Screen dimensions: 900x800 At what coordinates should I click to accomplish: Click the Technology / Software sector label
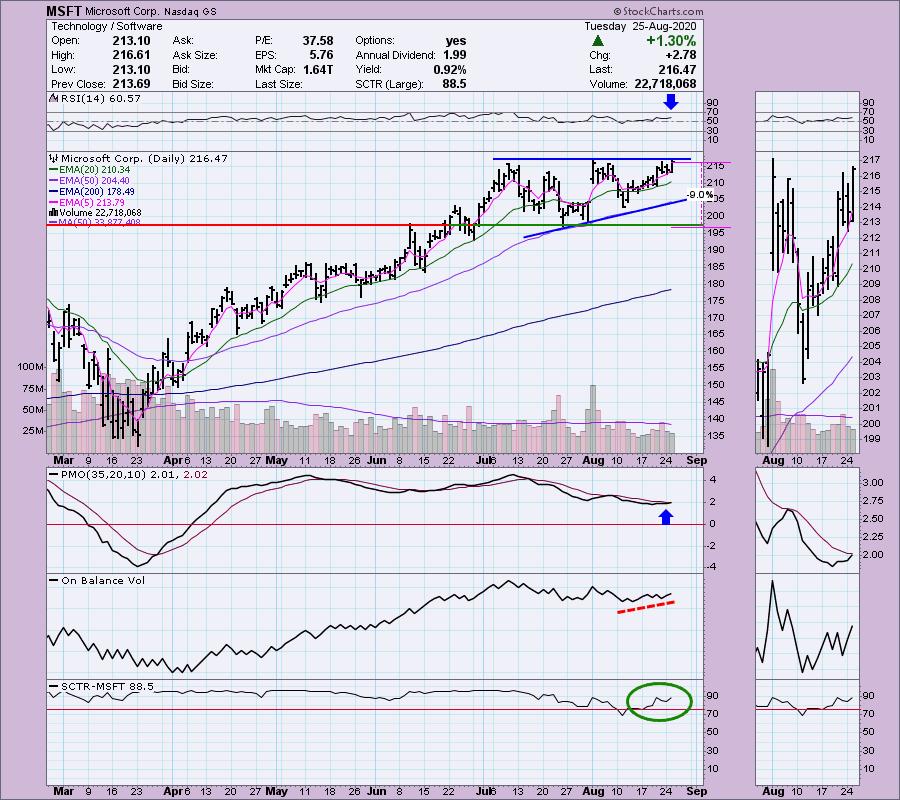107,26
